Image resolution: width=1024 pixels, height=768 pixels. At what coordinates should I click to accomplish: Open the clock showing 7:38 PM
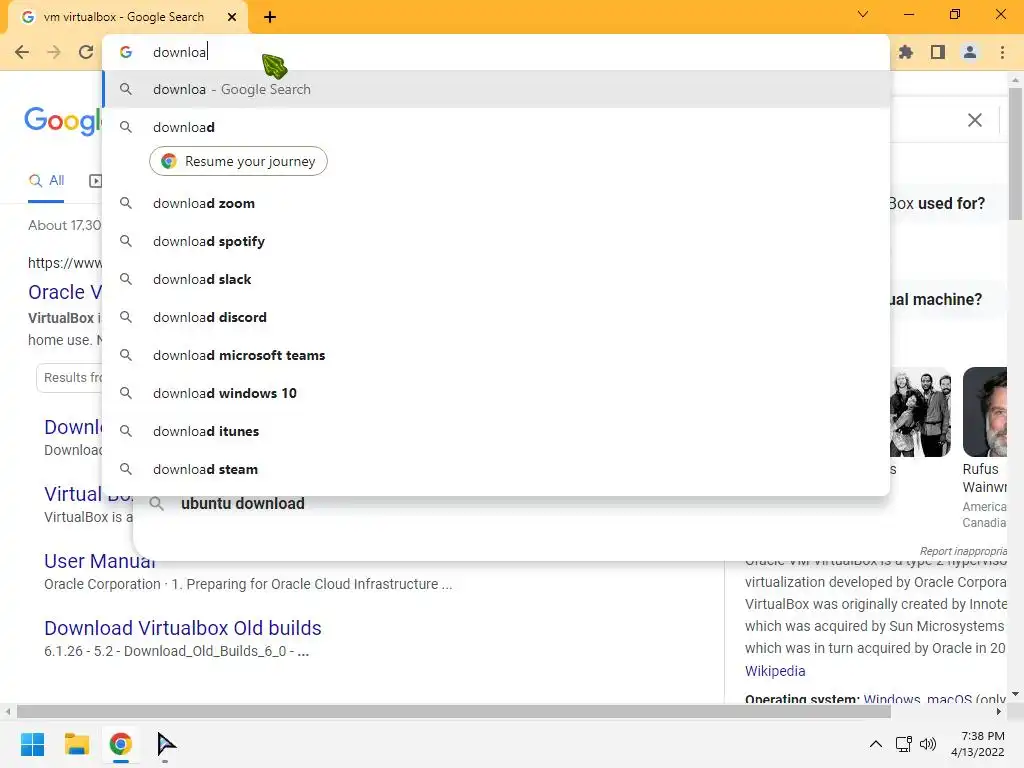click(978, 744)
